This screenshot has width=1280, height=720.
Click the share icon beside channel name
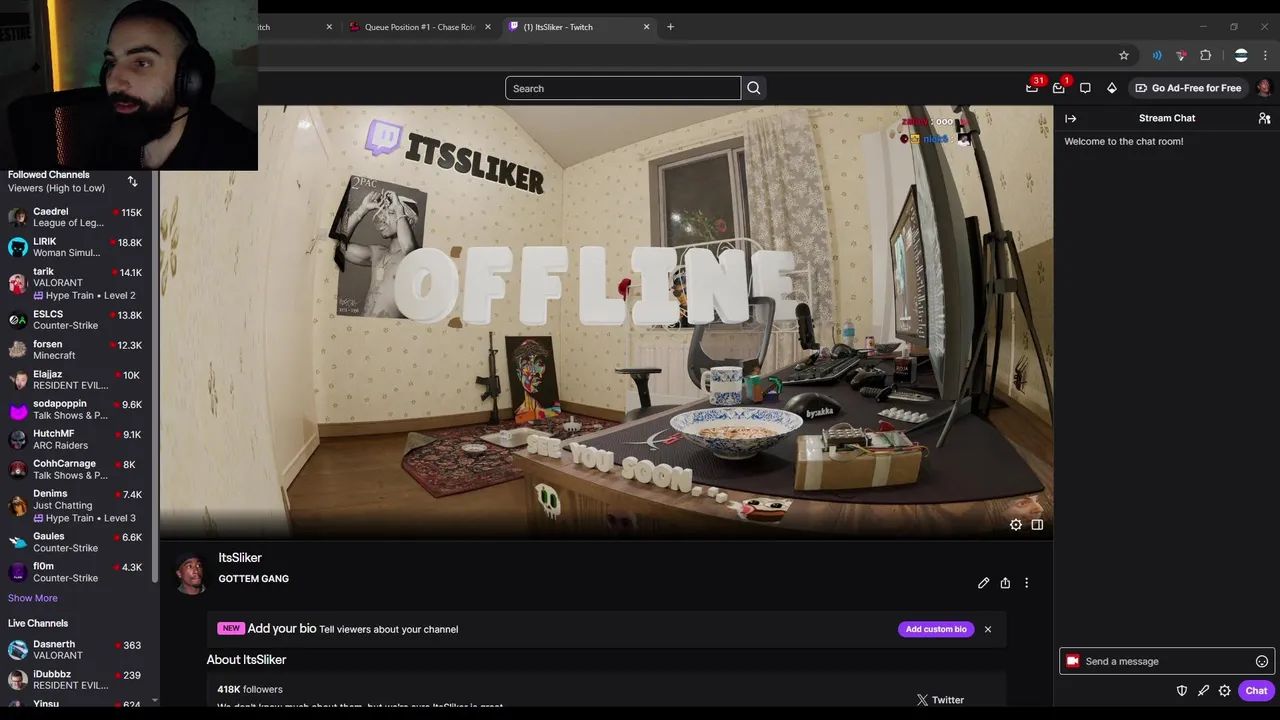point(1005,583)
